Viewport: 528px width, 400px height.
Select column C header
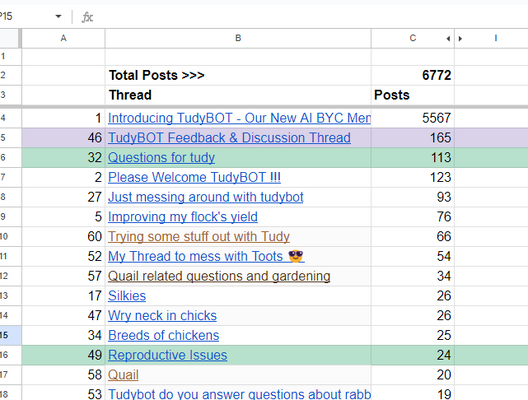click(x=413, y=38)
